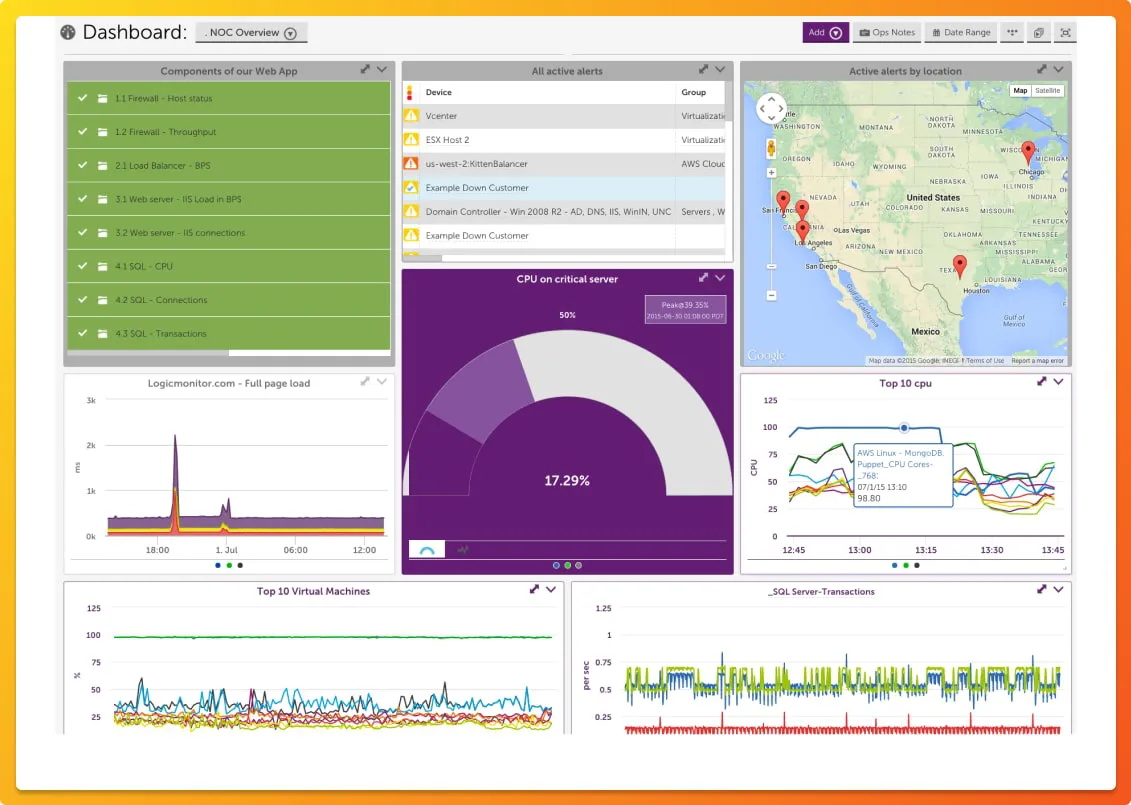Click the map zoom in plus control
The width and height of the screenshot is (1131, 805).
click(771, 173)
